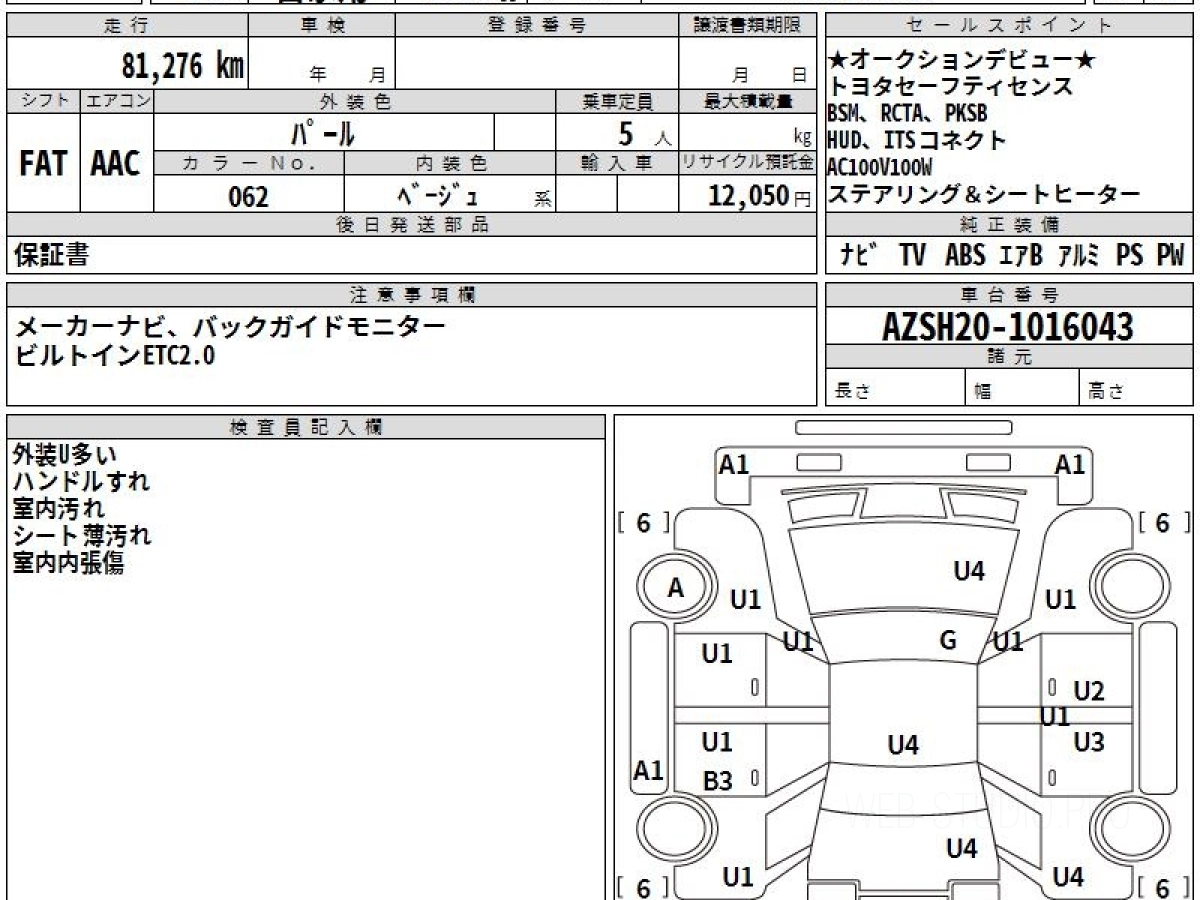
Task: Select the 保証書 entry
Action: (51, 255)
